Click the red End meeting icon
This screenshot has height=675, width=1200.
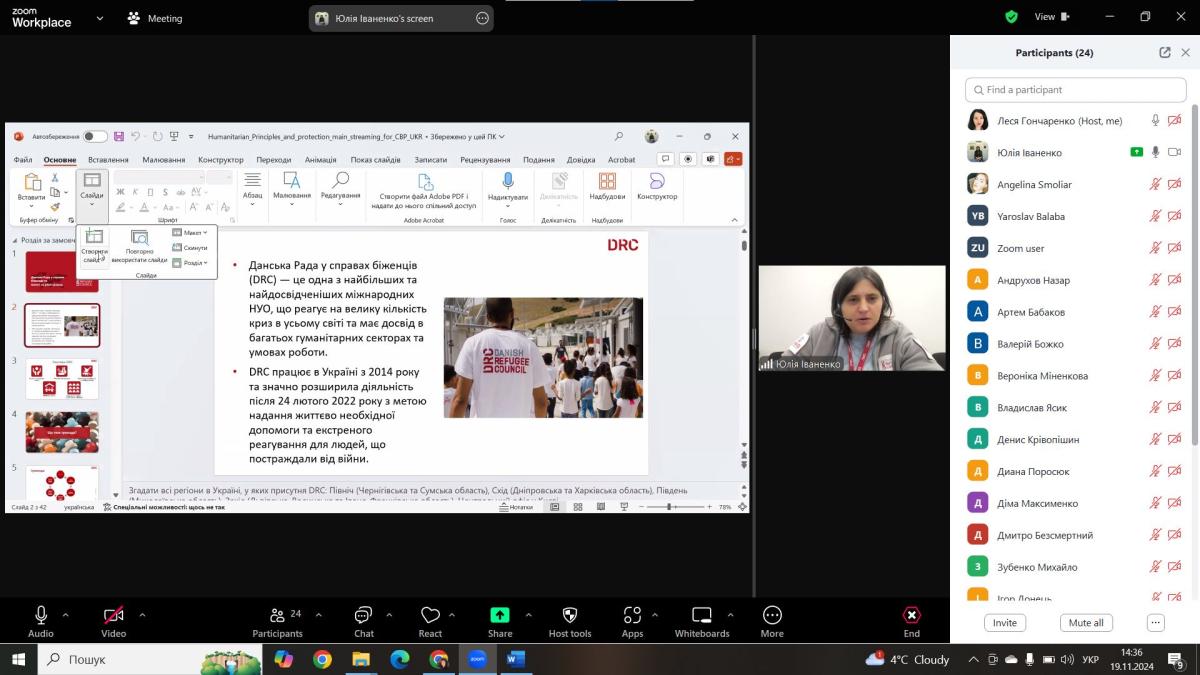911,616
